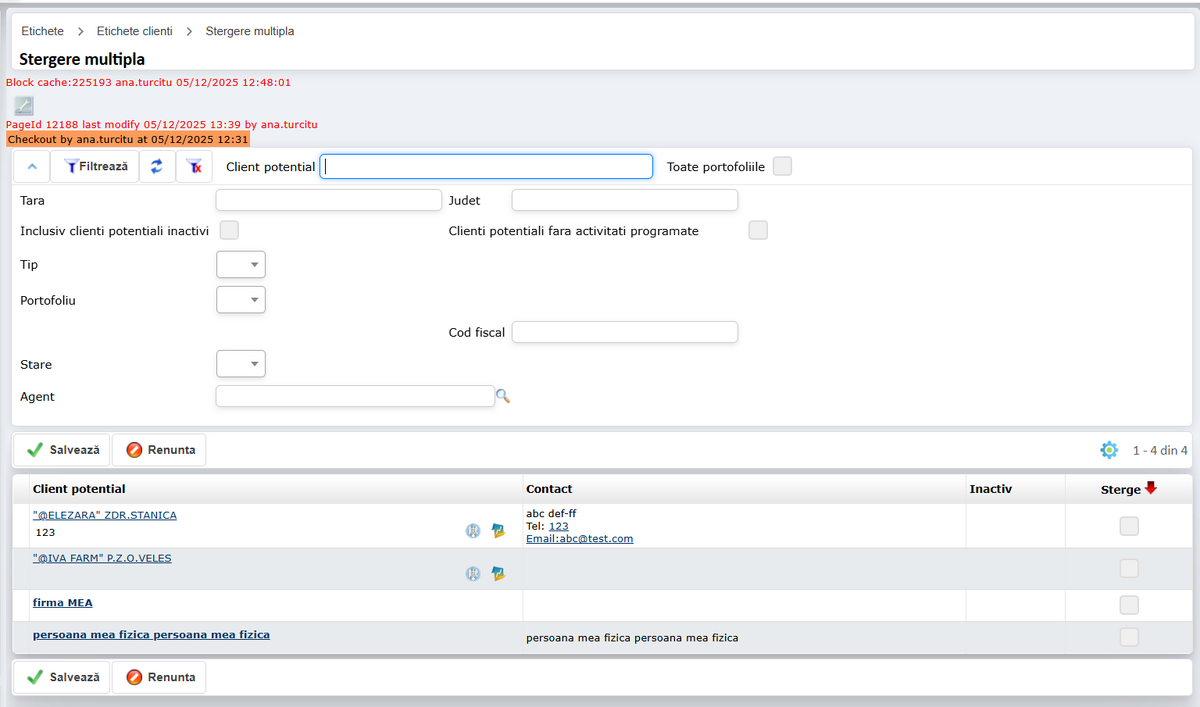Screen dimensions: 1200x707
Task: Clear filters with the red-X funnel icon
Action: tap(195, 167)
